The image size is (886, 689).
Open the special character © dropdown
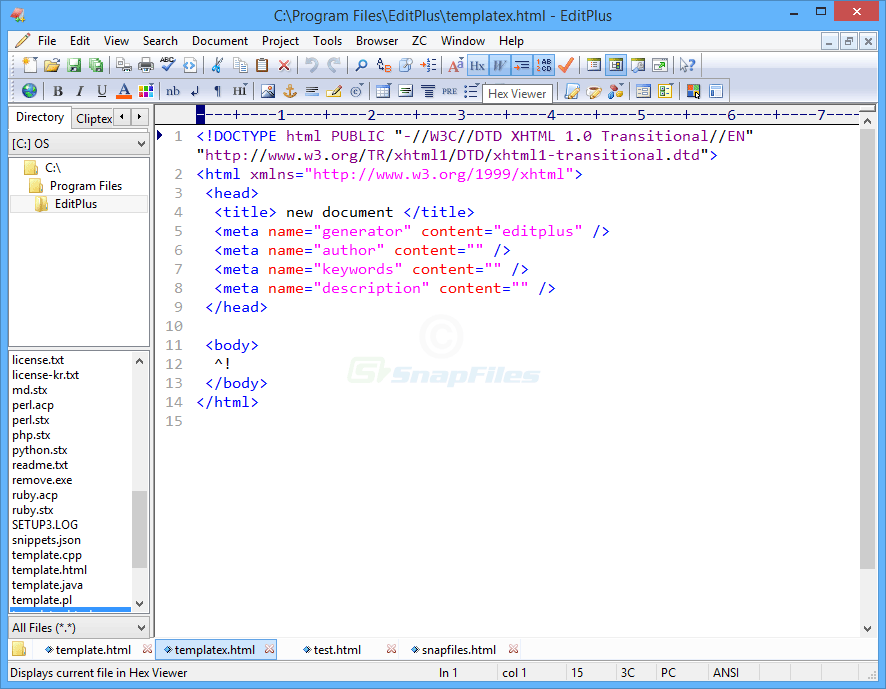[356, 91]
